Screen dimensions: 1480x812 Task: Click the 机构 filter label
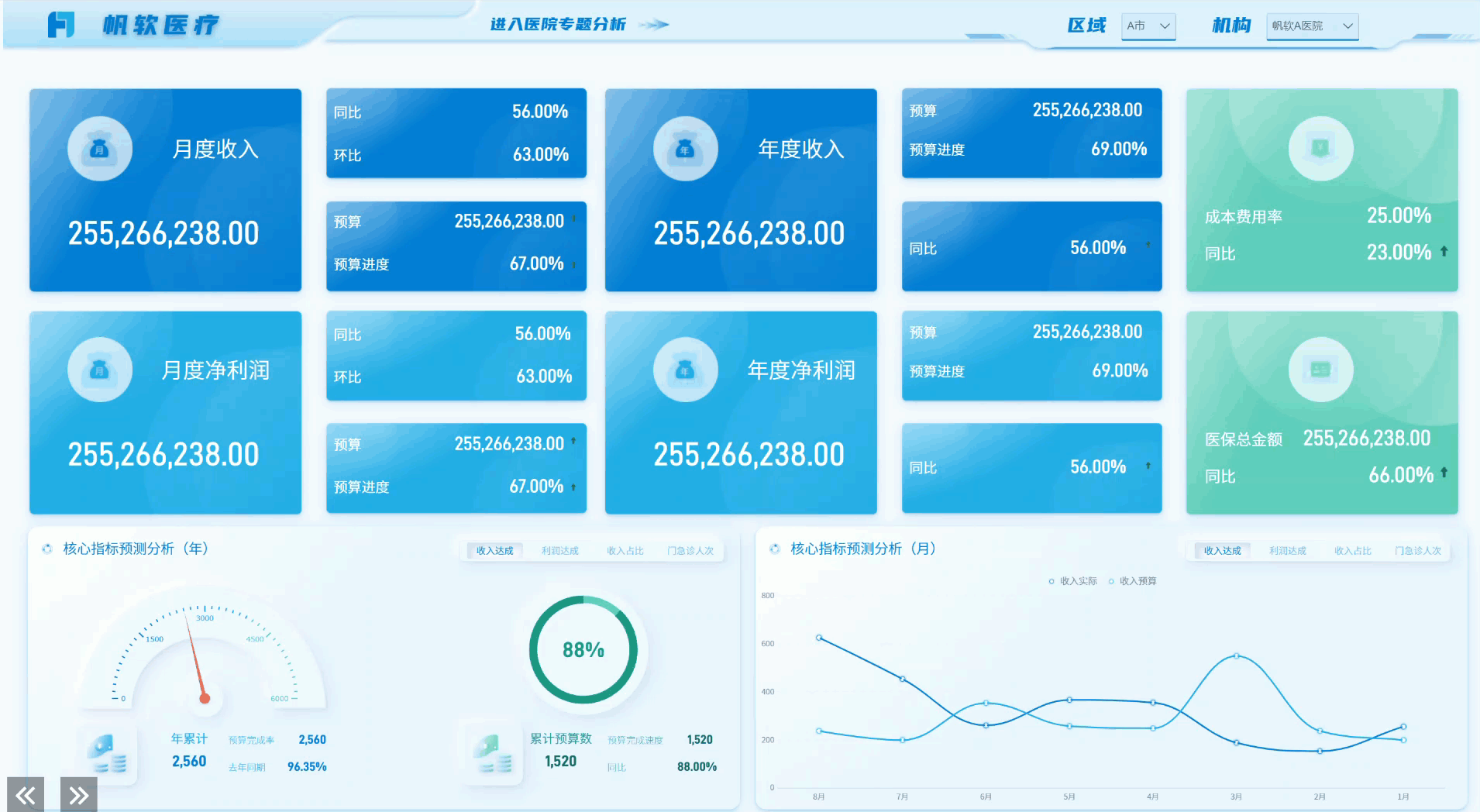[1231, 26]
